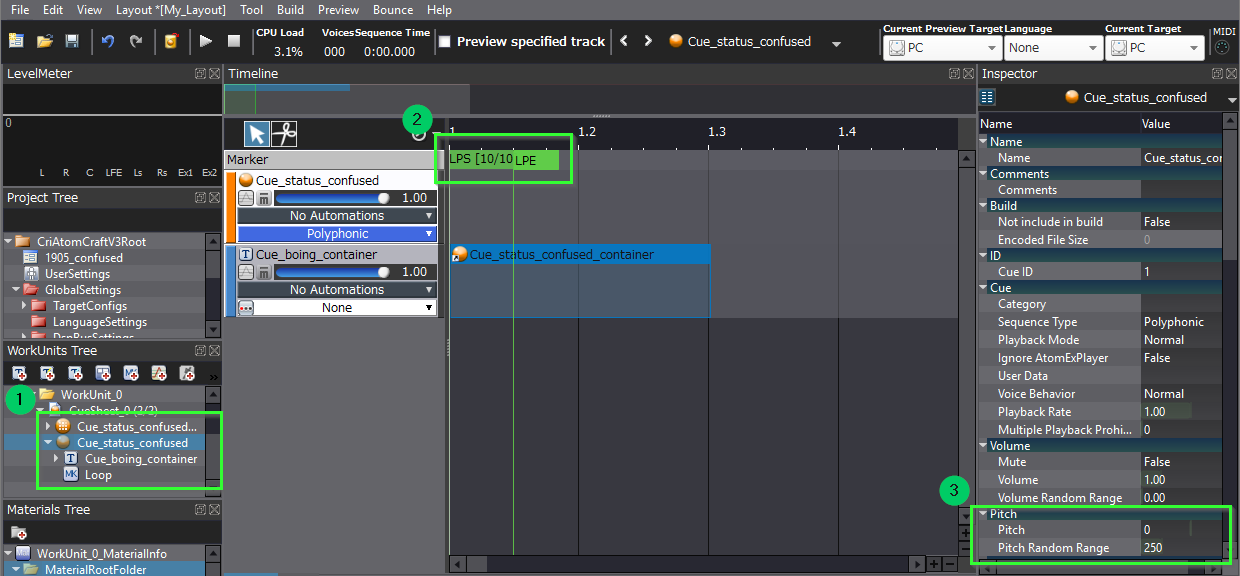Open the View menu
Viewport: 1240px width, 576px height.
coord(89,10)
